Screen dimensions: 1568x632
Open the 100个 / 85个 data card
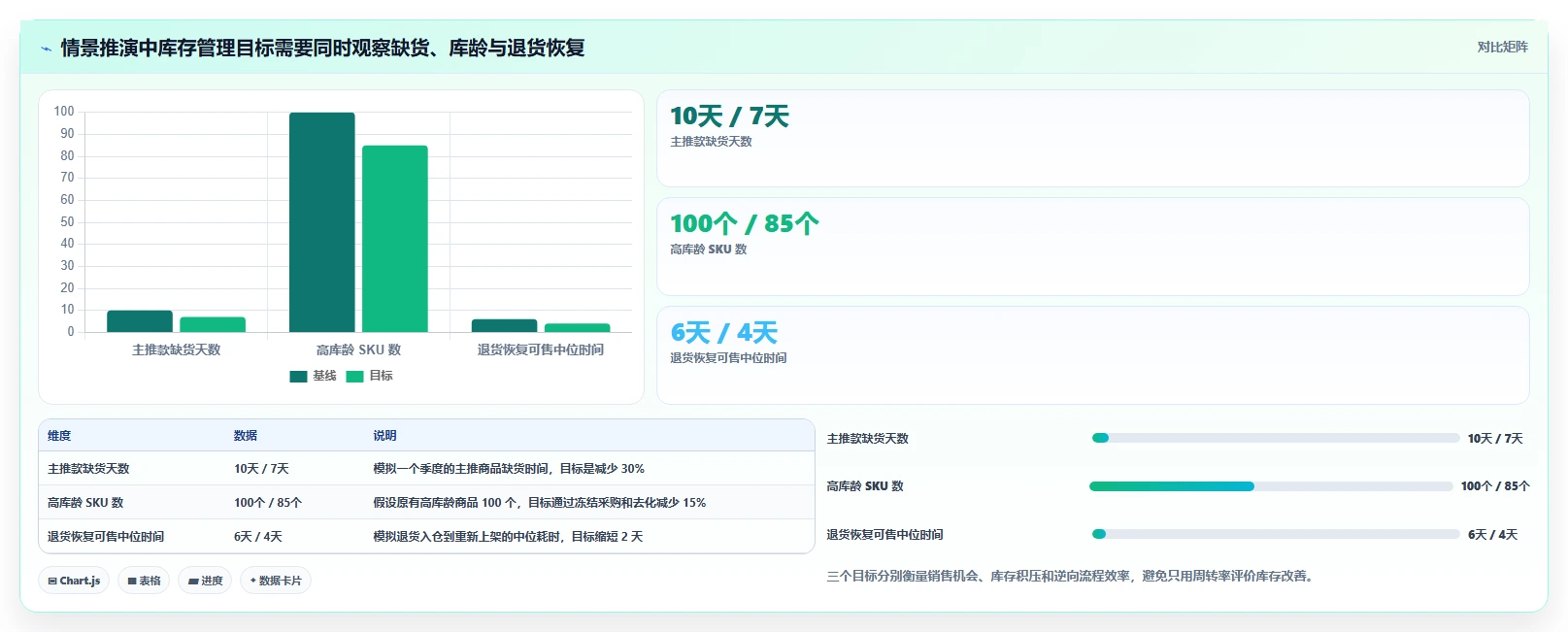pos(1093,247)
